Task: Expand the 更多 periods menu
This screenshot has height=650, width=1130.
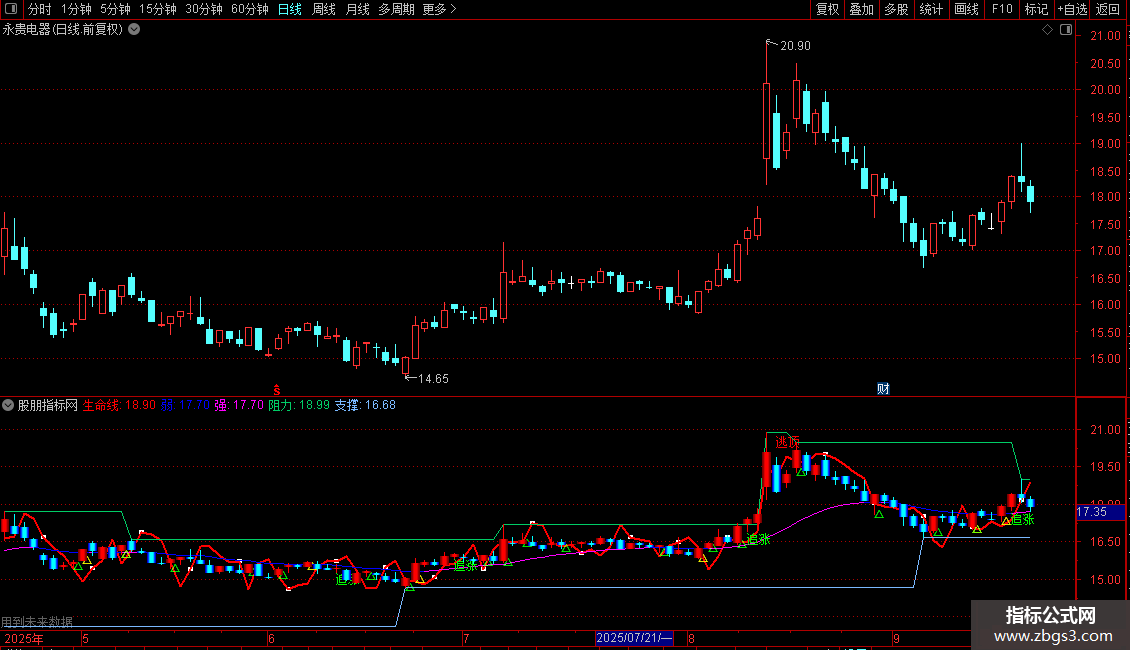Action: pyautogui.click(x=440, y=9)
